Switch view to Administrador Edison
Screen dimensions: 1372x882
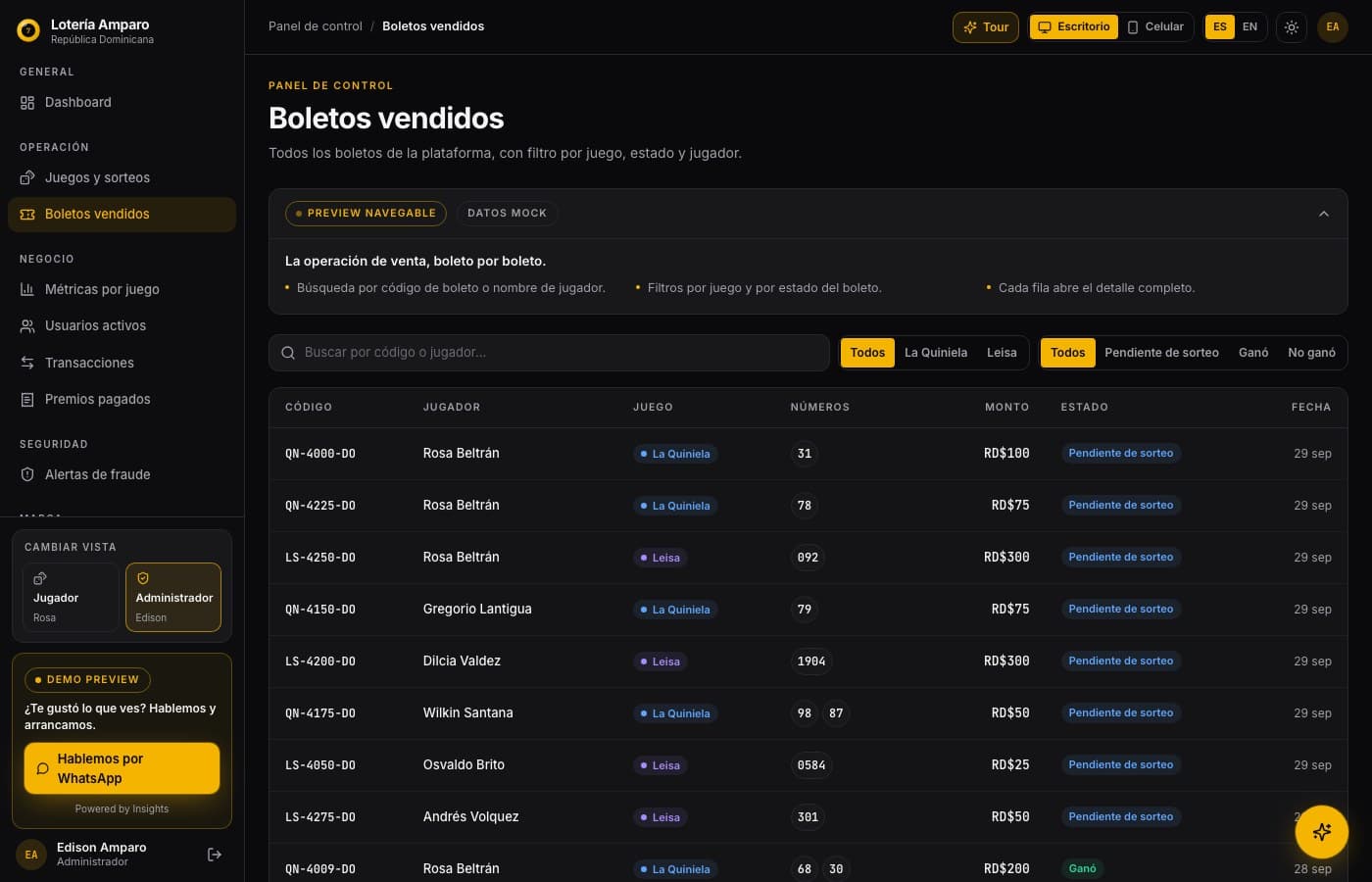coord(173,597)
